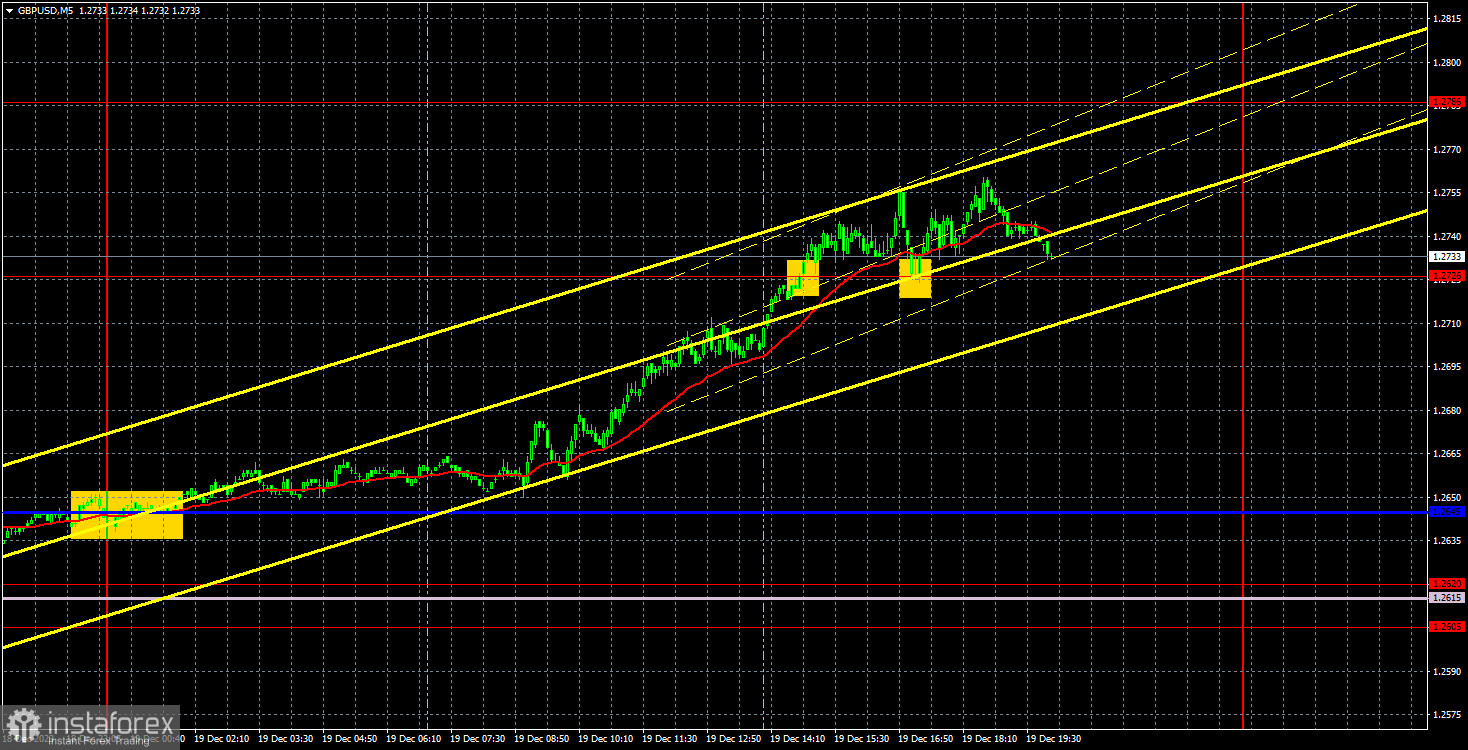Image resolution: width=1468 pixels, height=750 pixels.
Task: Select the red 1.2620 level tag
Action: (x=1447, y=583)
